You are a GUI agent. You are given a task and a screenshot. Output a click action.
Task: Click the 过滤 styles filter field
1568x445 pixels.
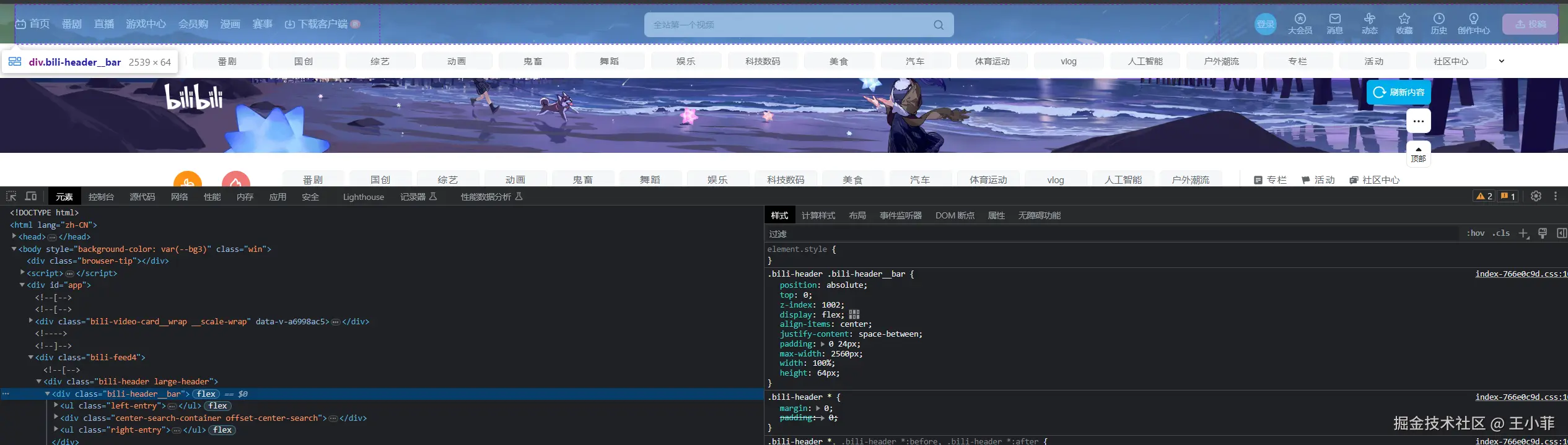pyautogui.click(x=1112, y=233)
